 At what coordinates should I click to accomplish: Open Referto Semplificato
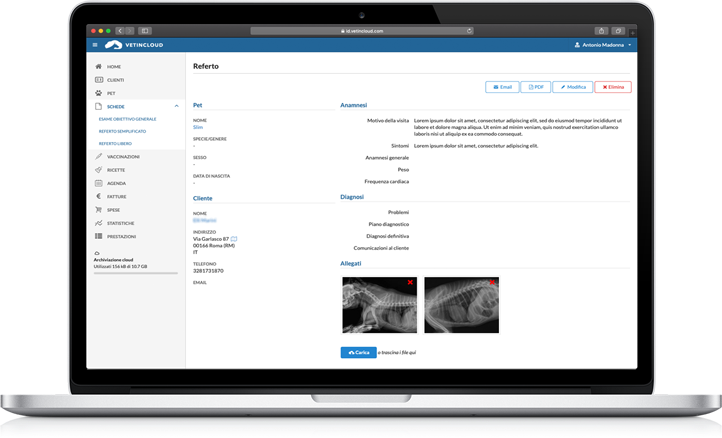[x=122, y=132]
